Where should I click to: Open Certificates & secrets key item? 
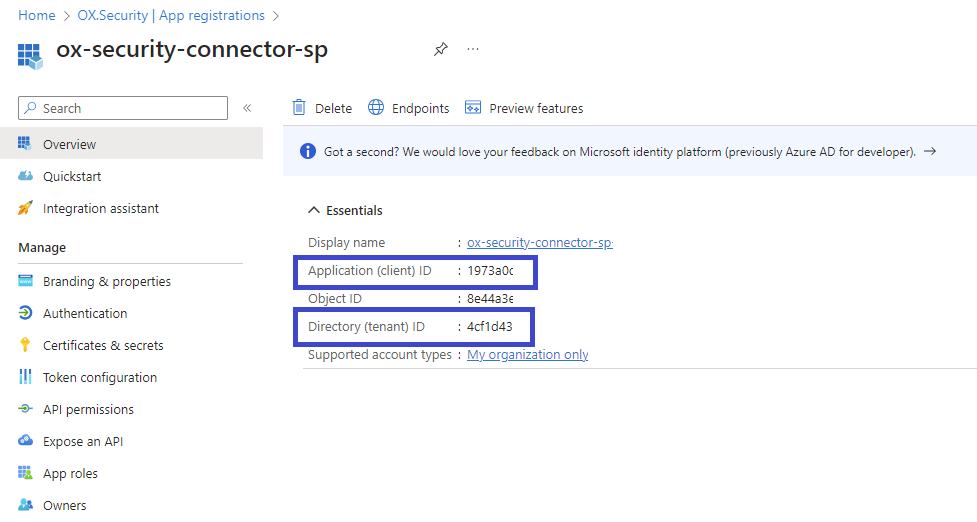click(x=102, y=345)
